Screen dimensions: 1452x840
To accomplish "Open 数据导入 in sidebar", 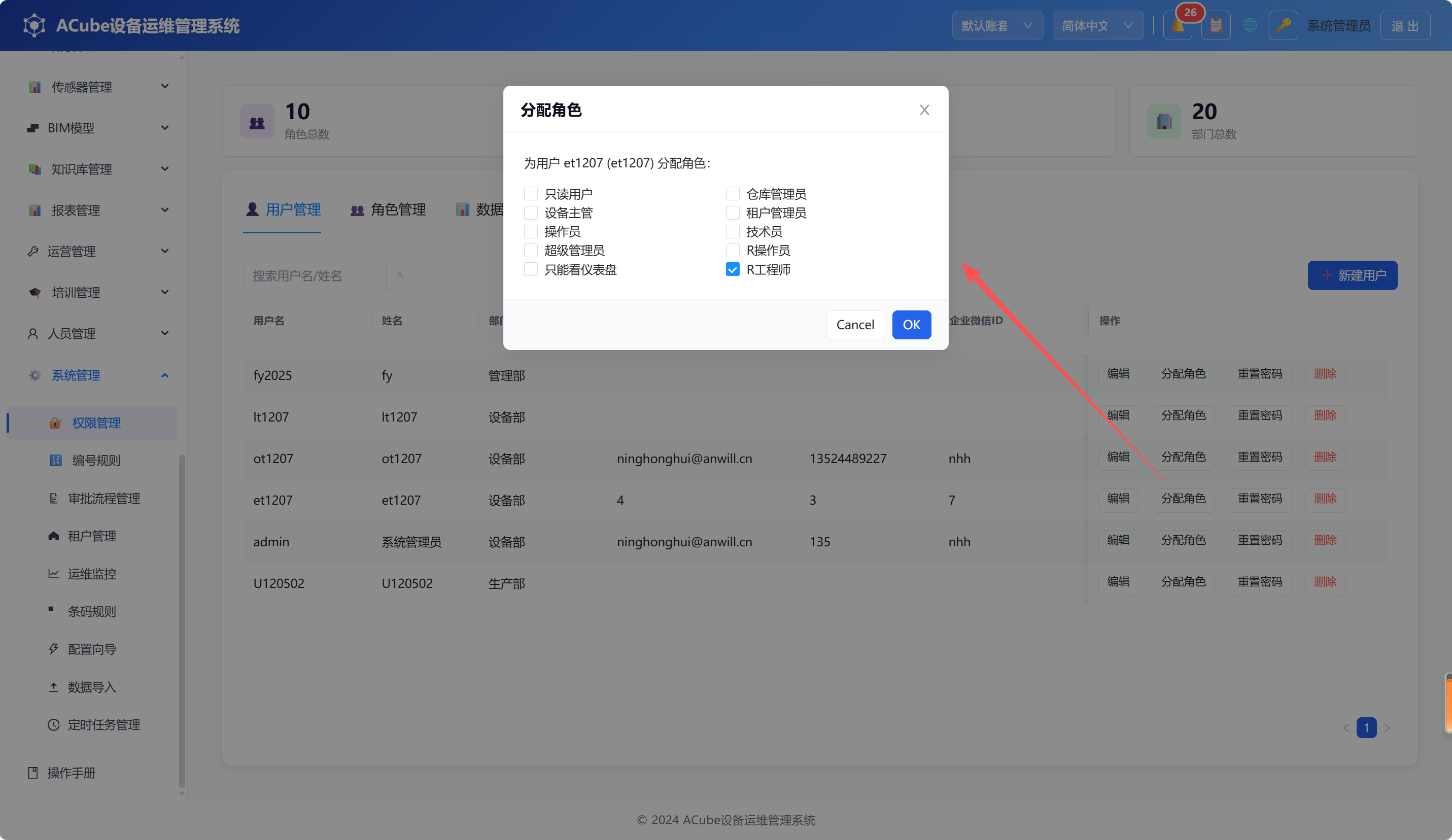I will pos(92,687).
